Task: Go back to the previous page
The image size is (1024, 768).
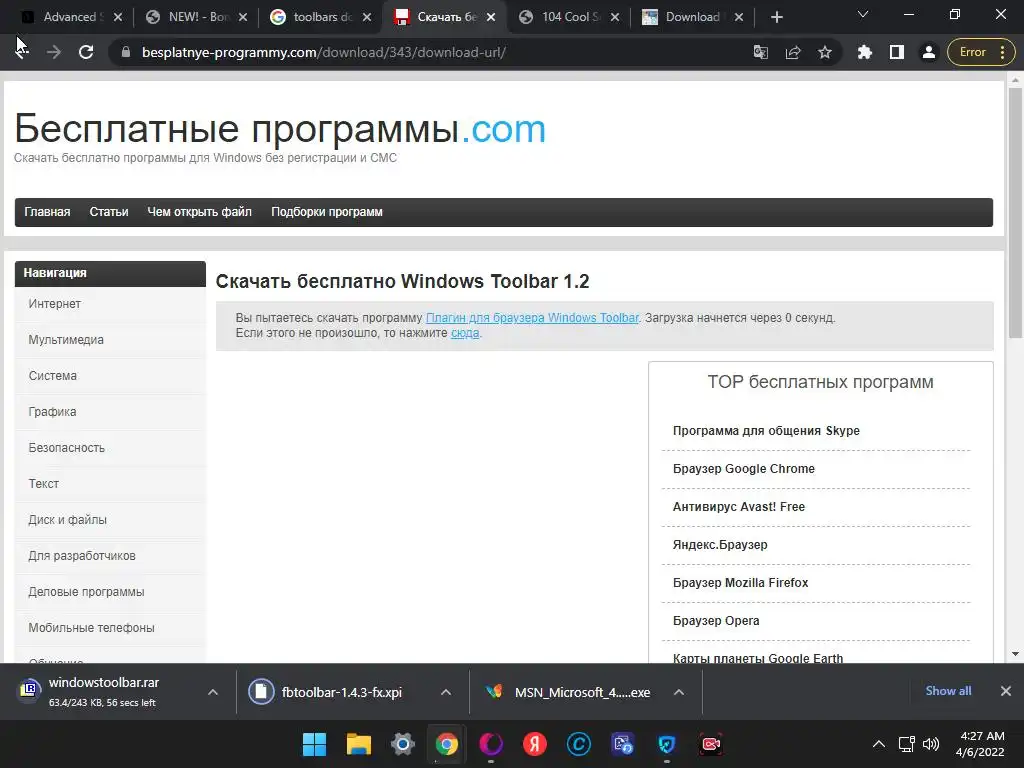Action: point(22,52)
